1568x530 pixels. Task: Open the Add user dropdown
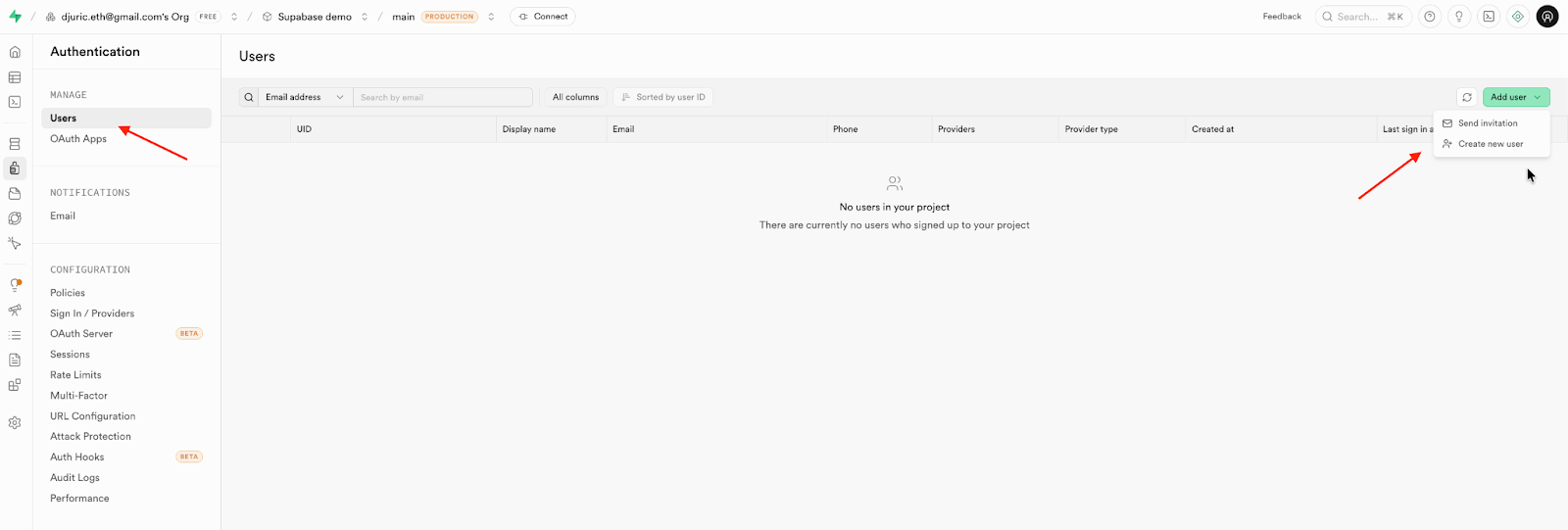pyautogui.click(x=1515, y=97)
